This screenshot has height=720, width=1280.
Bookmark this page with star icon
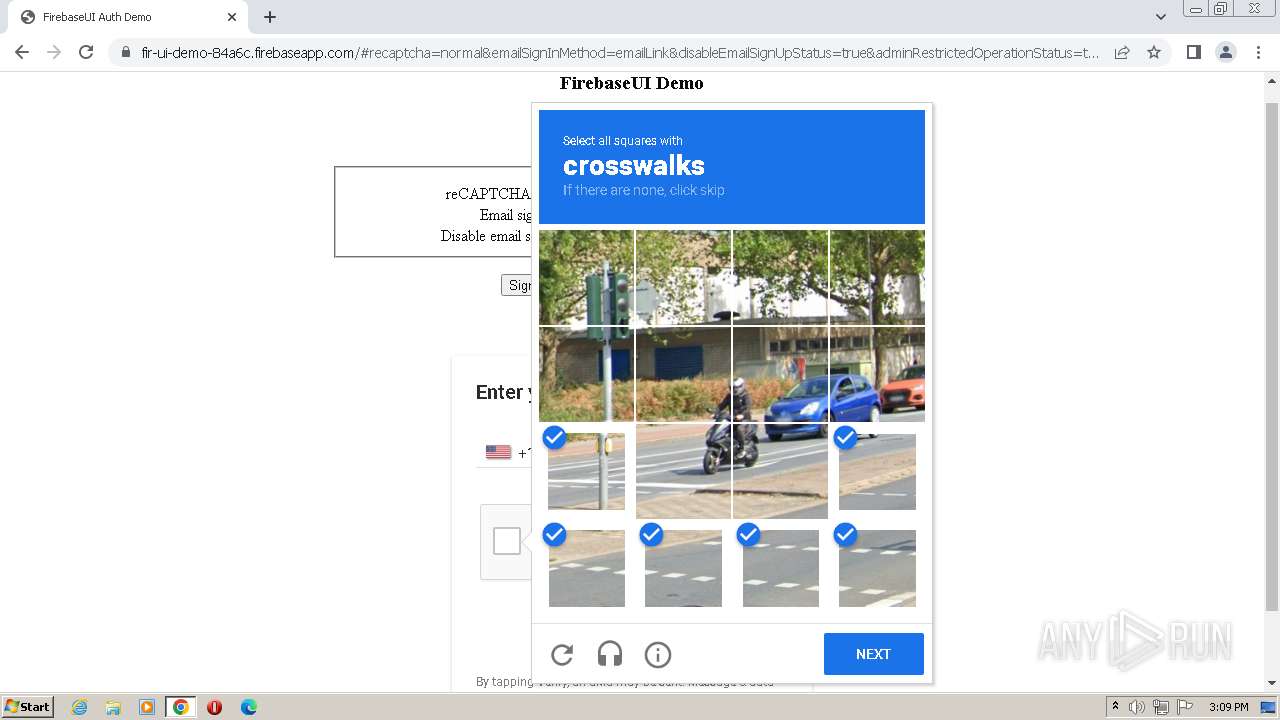(1154, 52)
